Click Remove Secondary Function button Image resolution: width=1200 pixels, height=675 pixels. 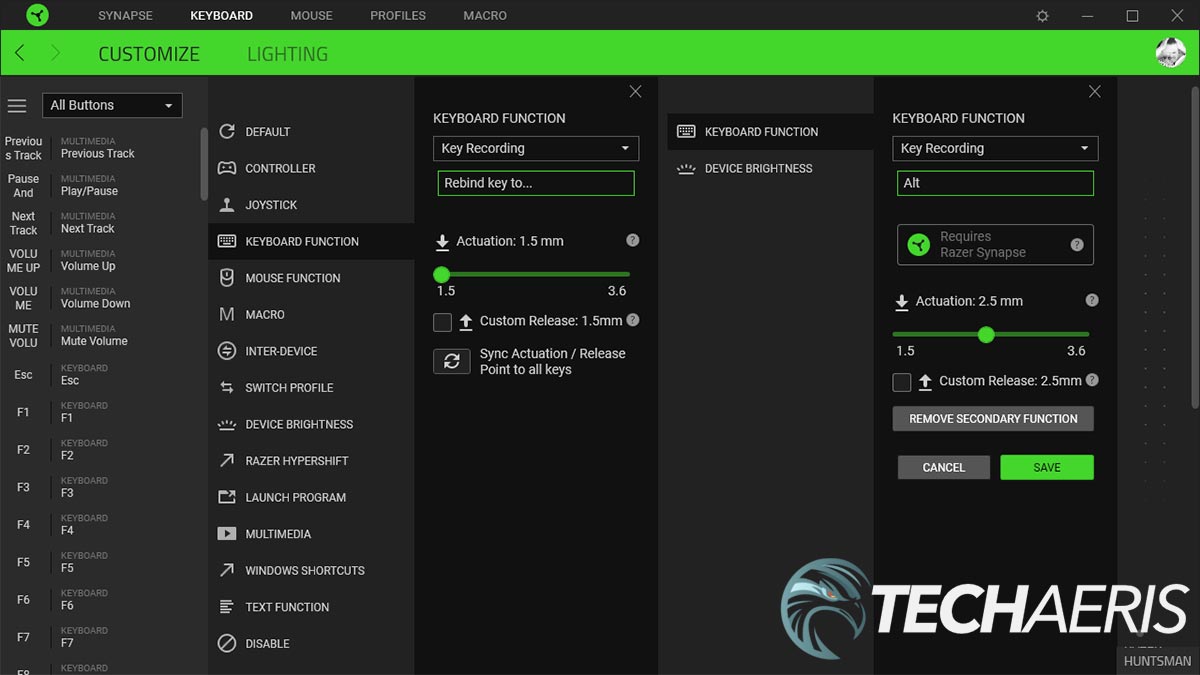tap(993, 418)
